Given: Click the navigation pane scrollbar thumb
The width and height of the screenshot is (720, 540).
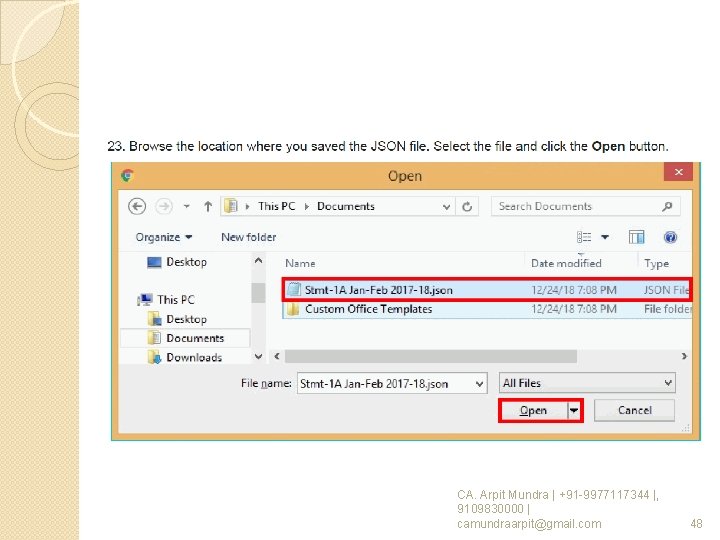Looking at the screenshot, I should [x=259, y=293].
